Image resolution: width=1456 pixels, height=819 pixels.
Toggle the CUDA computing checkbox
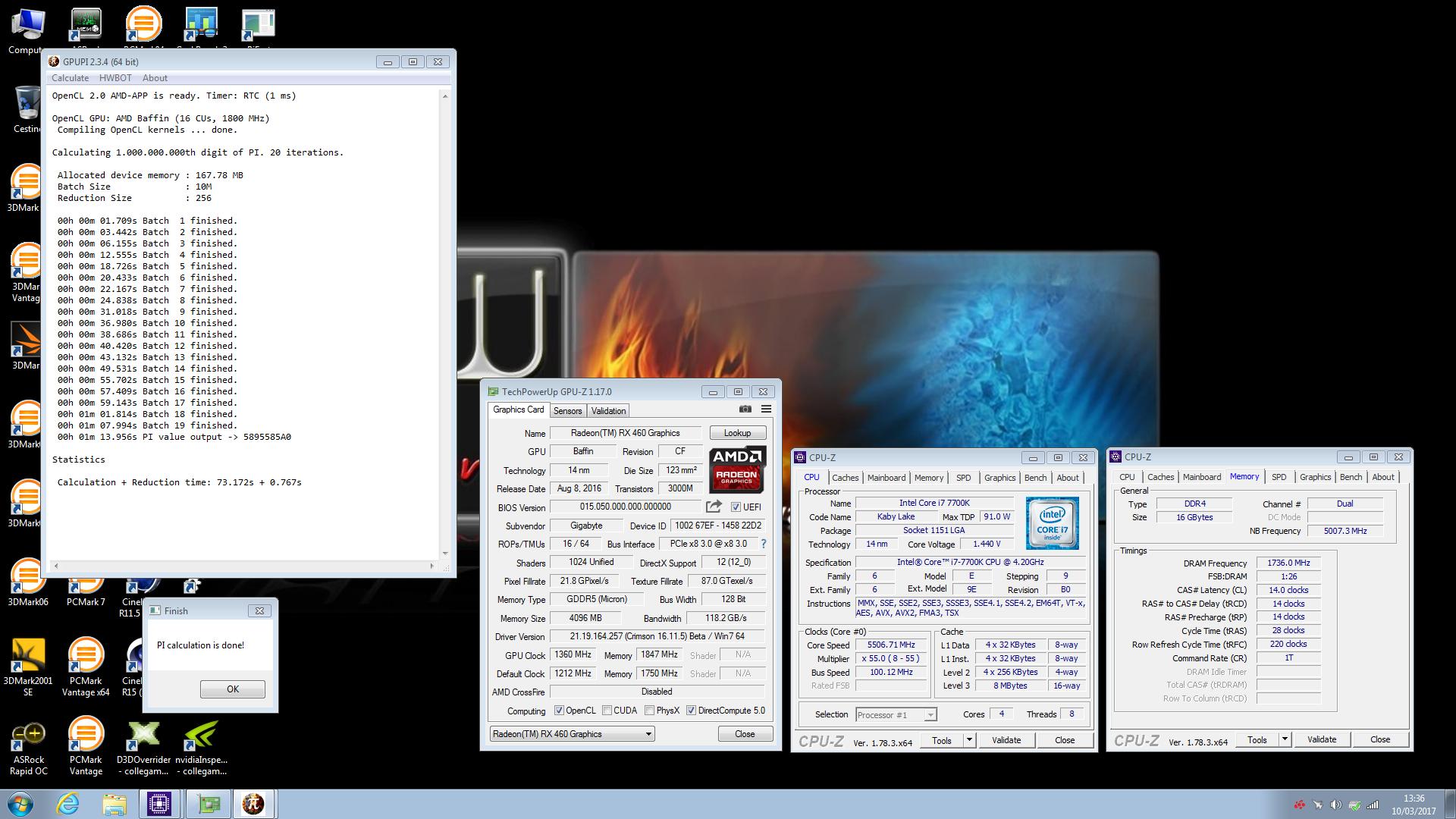[607, 711]
